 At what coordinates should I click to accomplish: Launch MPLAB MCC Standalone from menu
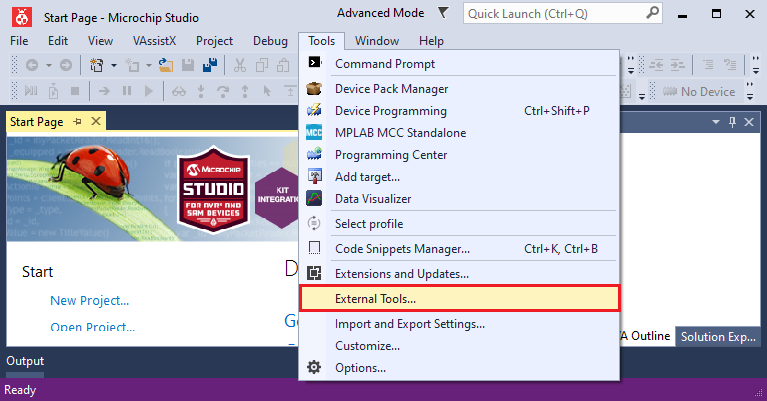459,133
